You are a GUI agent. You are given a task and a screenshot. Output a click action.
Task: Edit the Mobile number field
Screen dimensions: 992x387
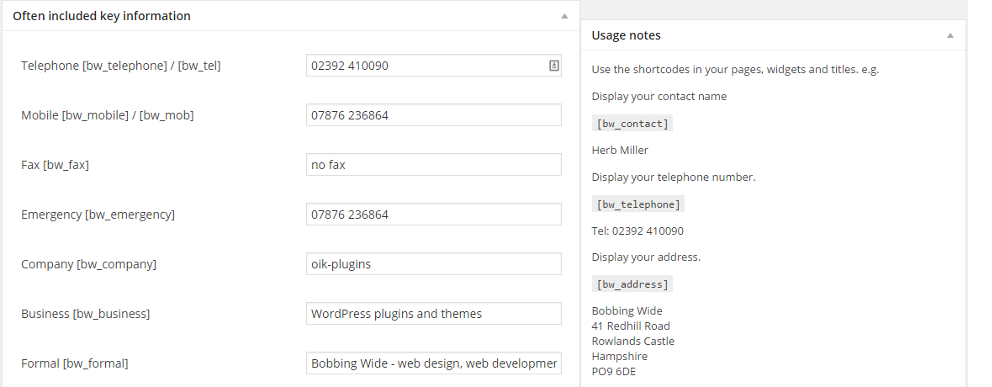433,115
